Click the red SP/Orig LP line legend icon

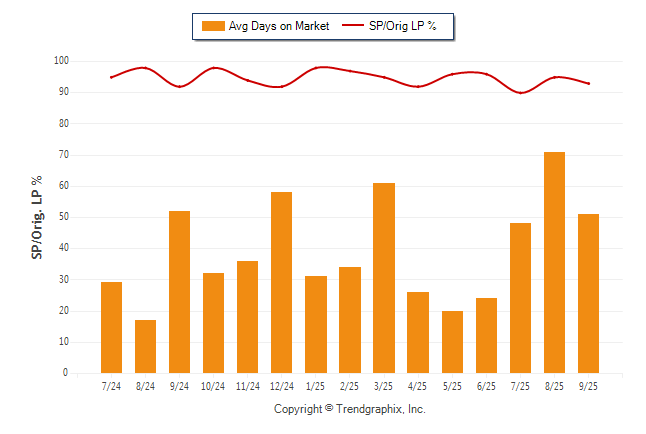(x=355, y=26)
